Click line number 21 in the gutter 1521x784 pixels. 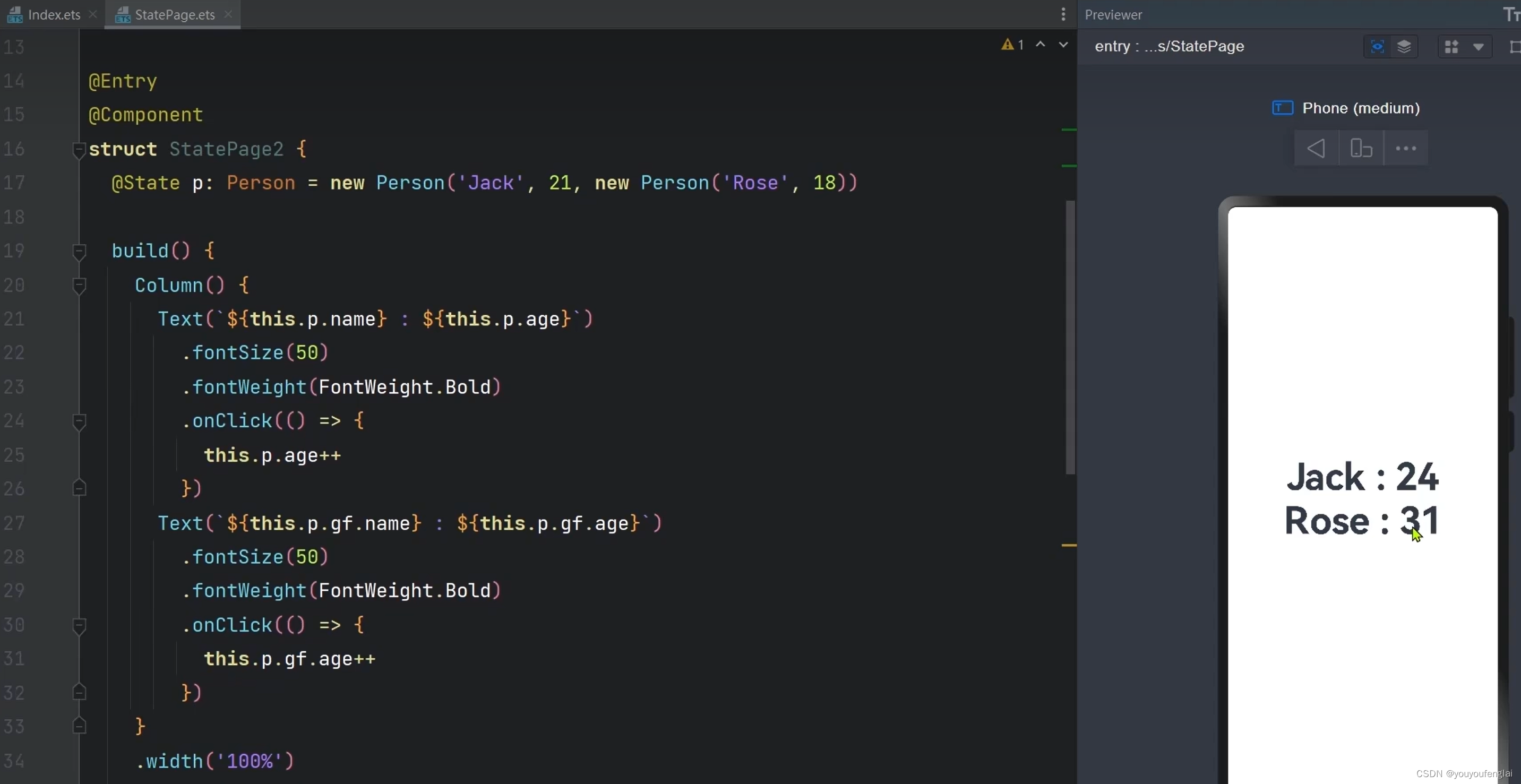point(14,320)
